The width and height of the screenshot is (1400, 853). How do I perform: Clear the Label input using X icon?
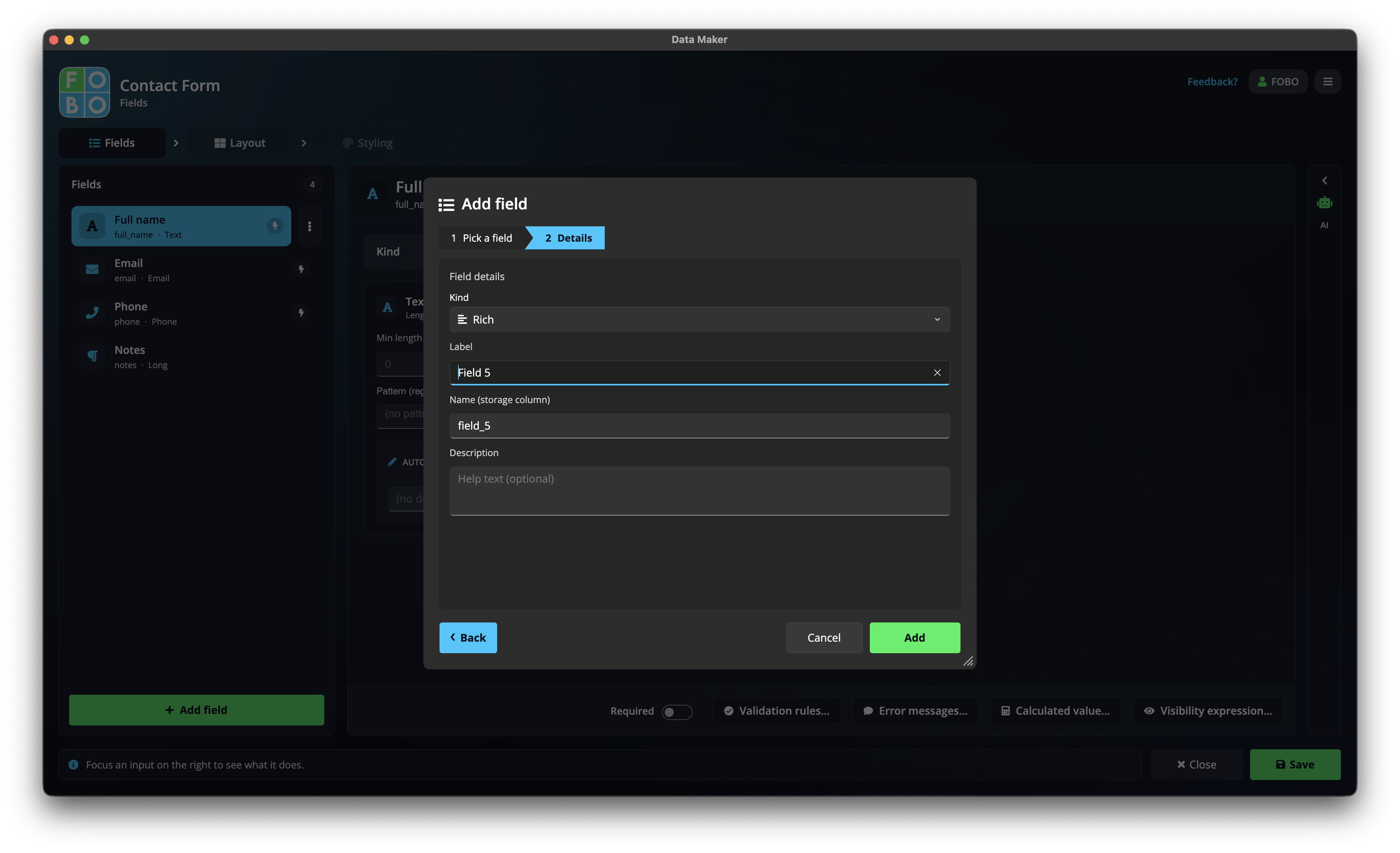[x=937, y=373]
